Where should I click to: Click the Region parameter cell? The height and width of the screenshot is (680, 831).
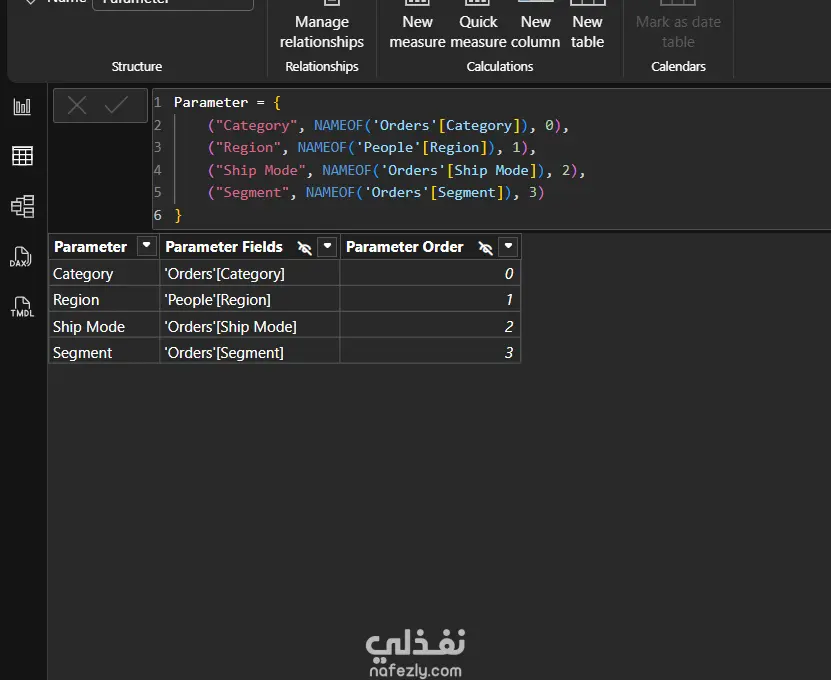click(x=104, y=300)
